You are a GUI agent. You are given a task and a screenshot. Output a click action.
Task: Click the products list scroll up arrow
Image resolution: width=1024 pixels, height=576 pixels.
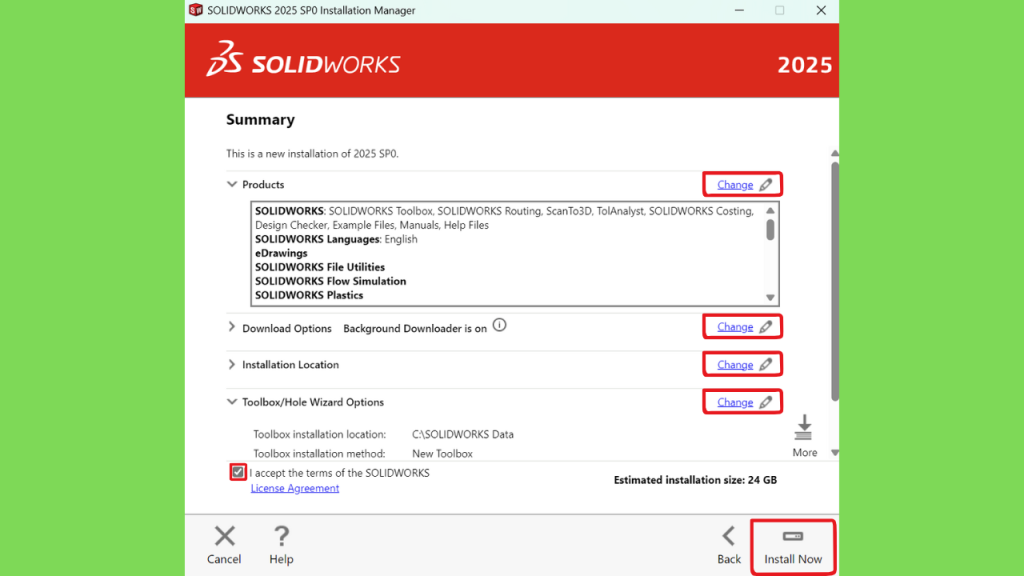click(771, 210)
